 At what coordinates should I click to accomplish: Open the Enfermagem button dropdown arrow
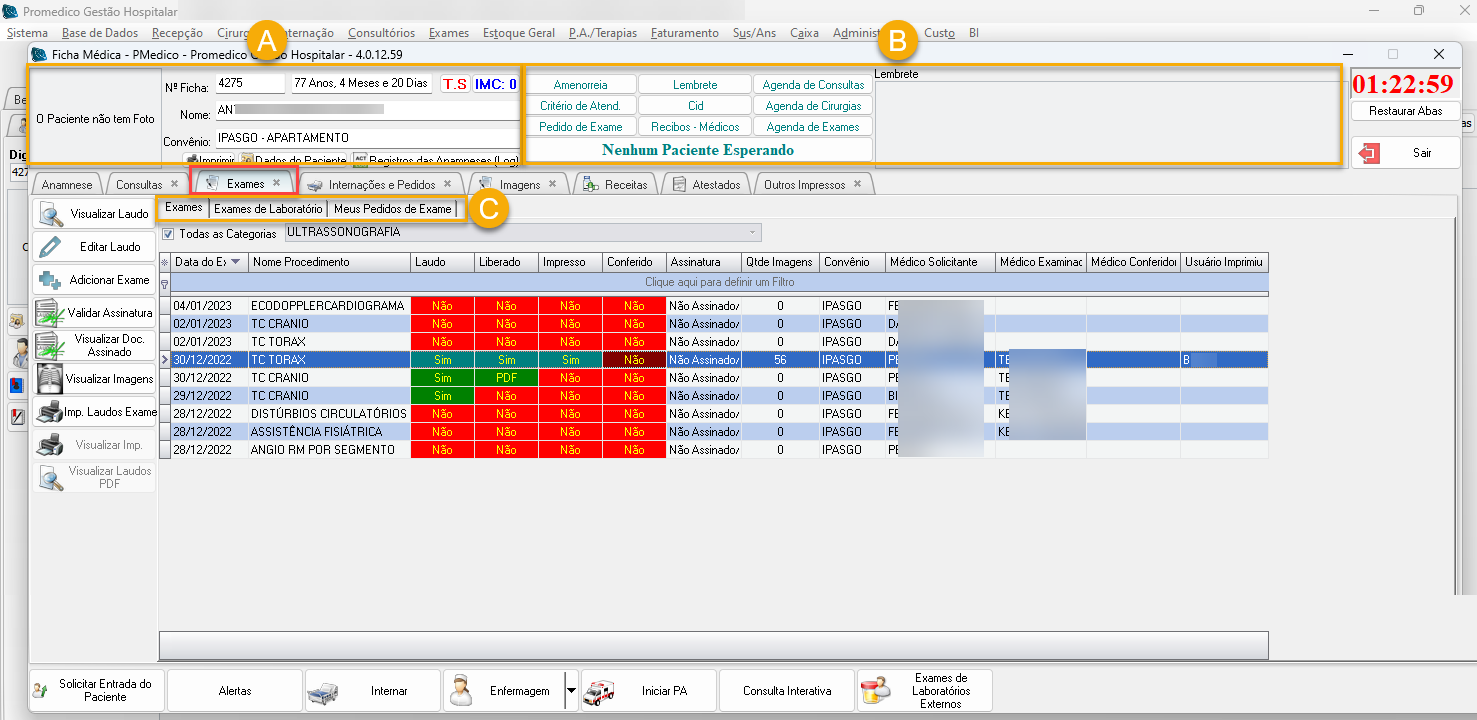[571, 690]
